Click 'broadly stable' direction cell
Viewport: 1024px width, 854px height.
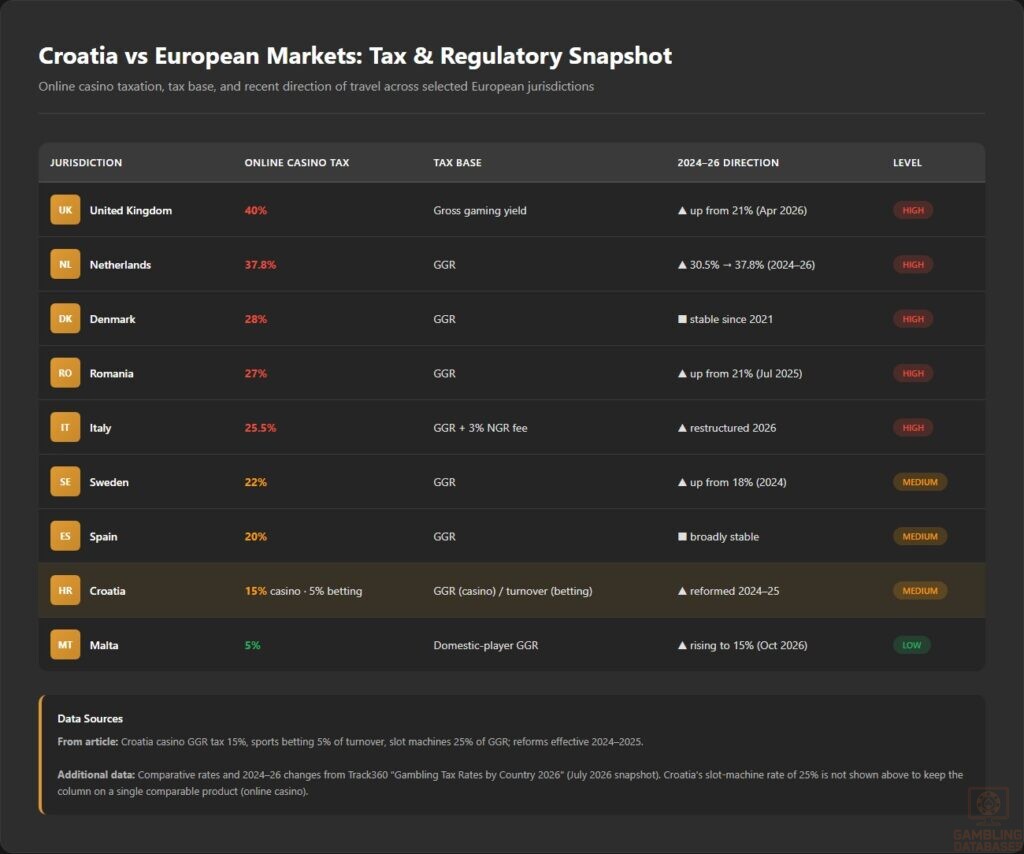pyautogui.click(x=718, y=537)
